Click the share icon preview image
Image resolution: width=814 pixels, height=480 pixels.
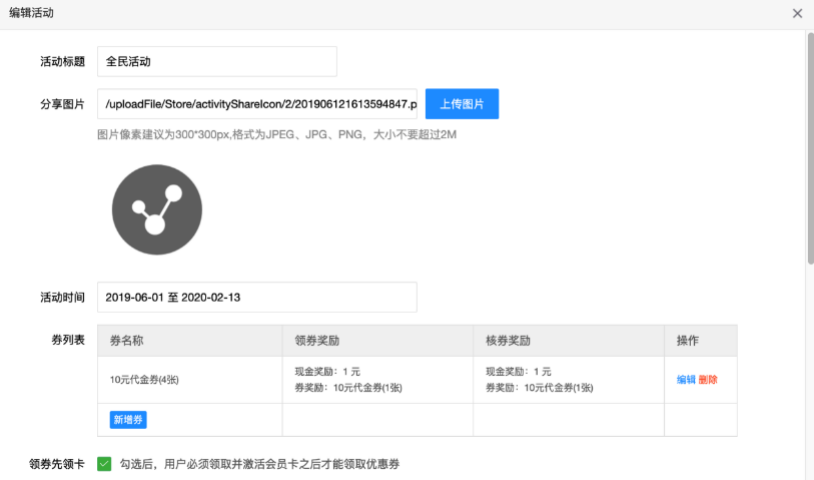(x=157, y=210)
